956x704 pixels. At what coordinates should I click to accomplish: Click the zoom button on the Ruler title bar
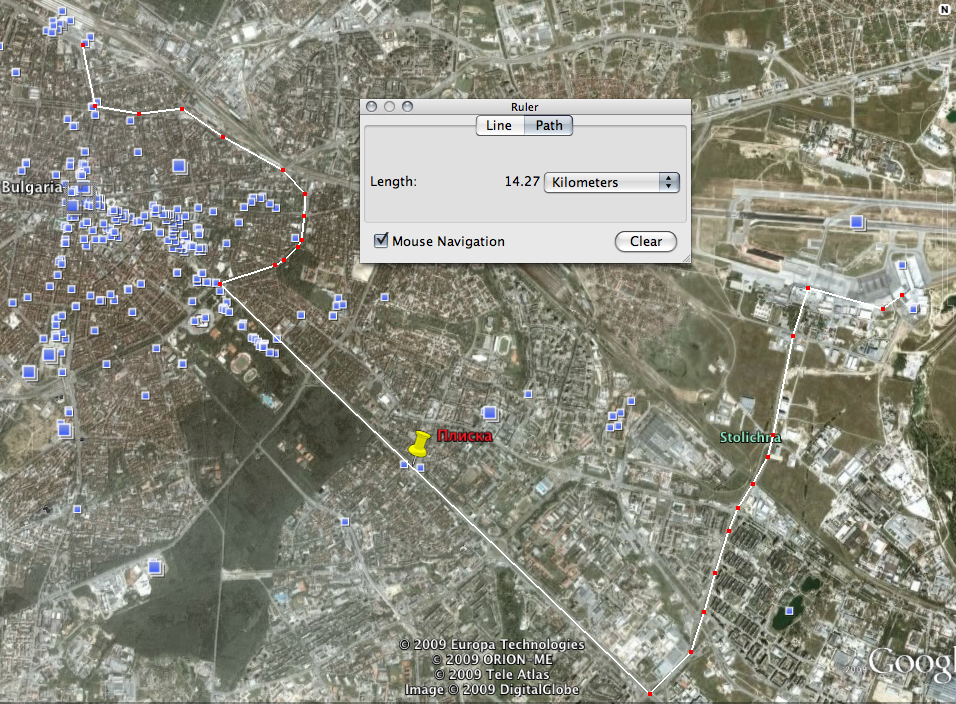coord(405,107)
